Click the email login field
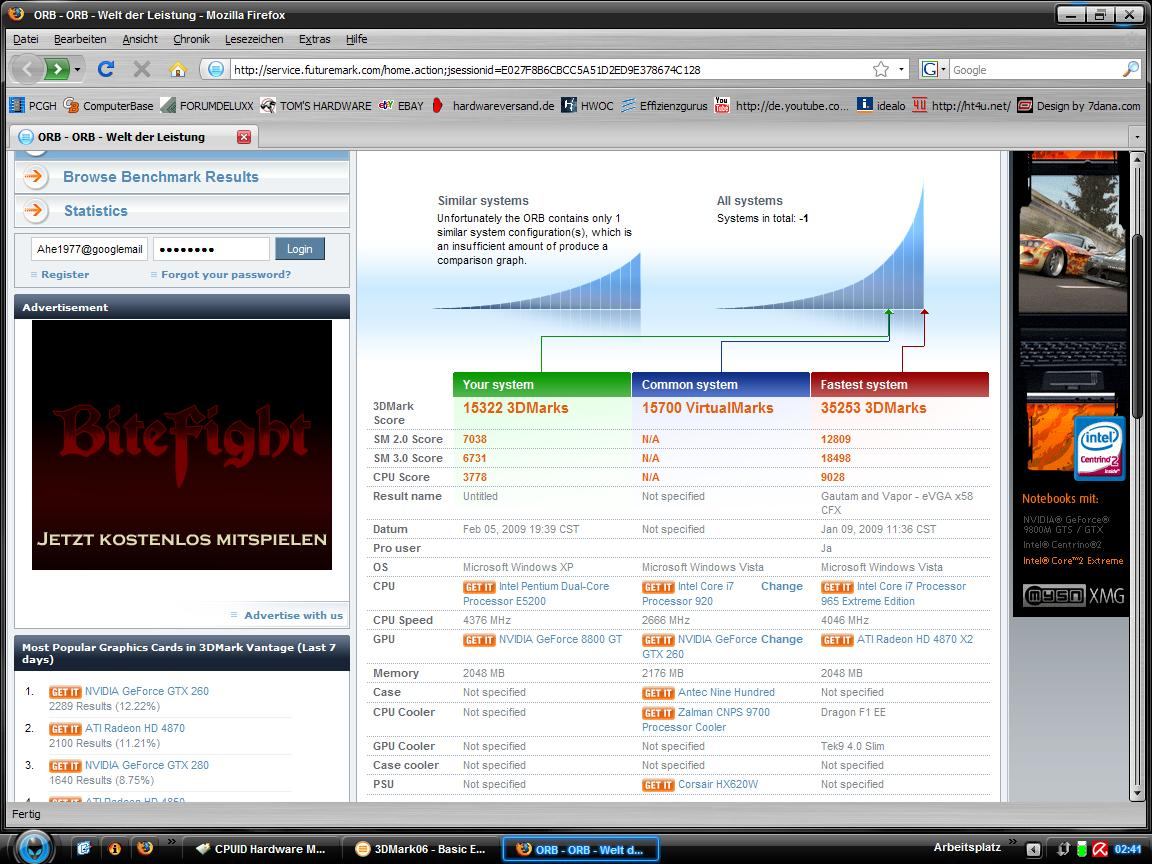Viewport: 1152px width, 864px height. coord(89,249)
